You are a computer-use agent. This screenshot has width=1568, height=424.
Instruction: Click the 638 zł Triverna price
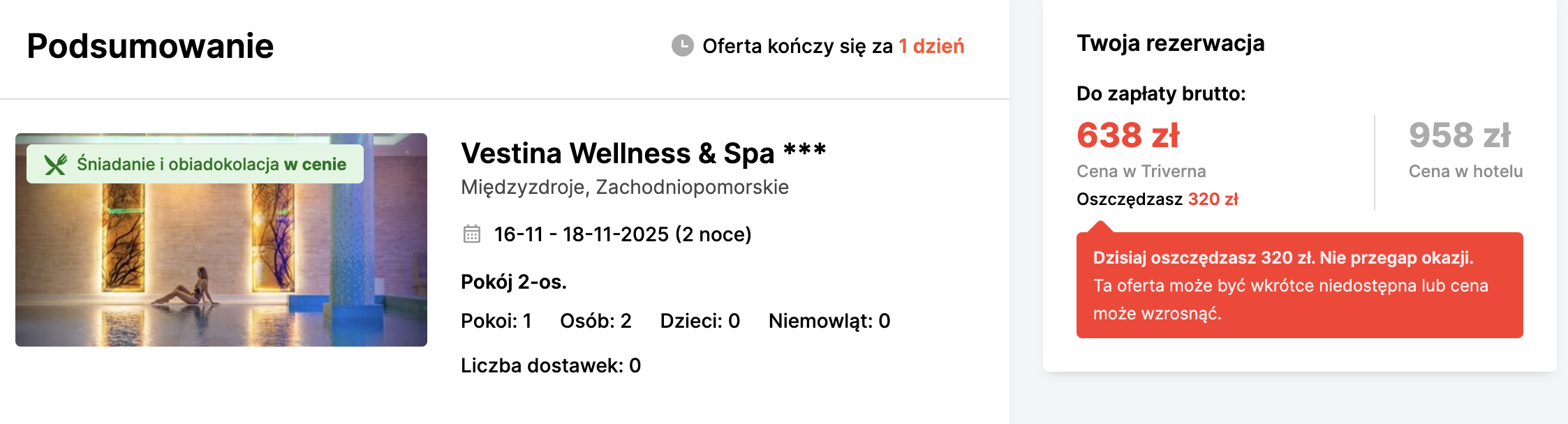click(1127, 137)
